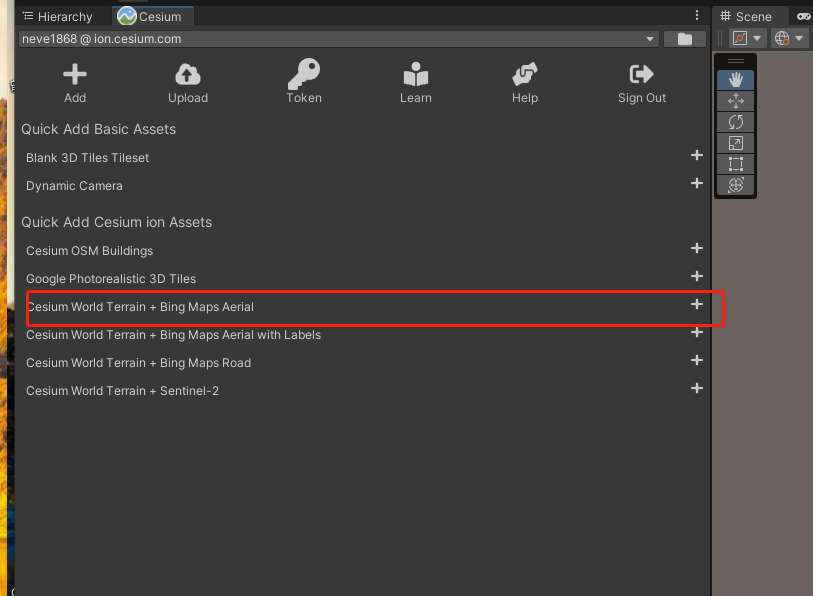The height and width of the screenshot is (596, 813).
Task: Open the Learn documentation button
Action: click(415, 74)
